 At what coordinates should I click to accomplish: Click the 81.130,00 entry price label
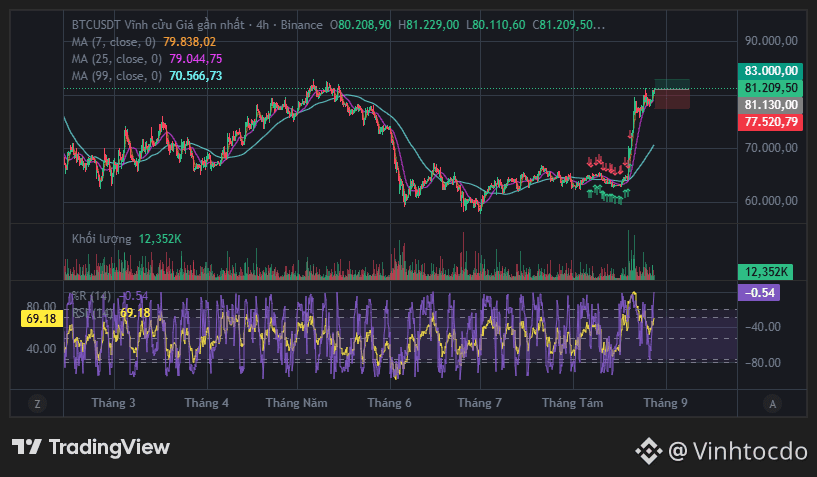[x=770, y=105]
